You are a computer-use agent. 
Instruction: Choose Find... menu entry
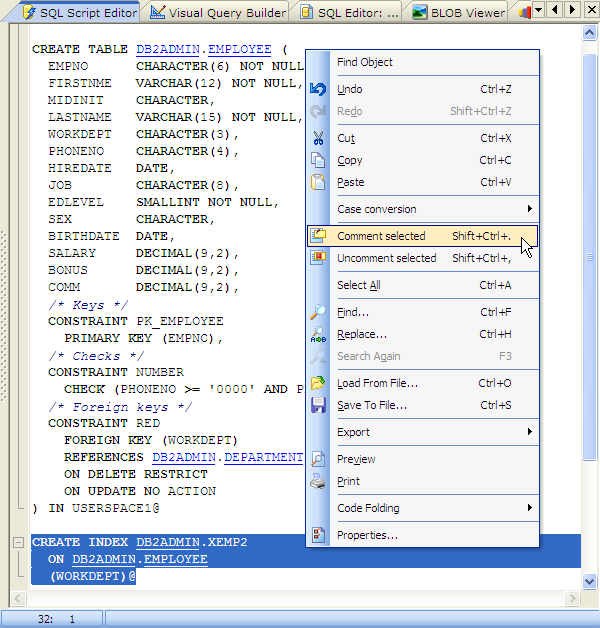coord(423,312)
